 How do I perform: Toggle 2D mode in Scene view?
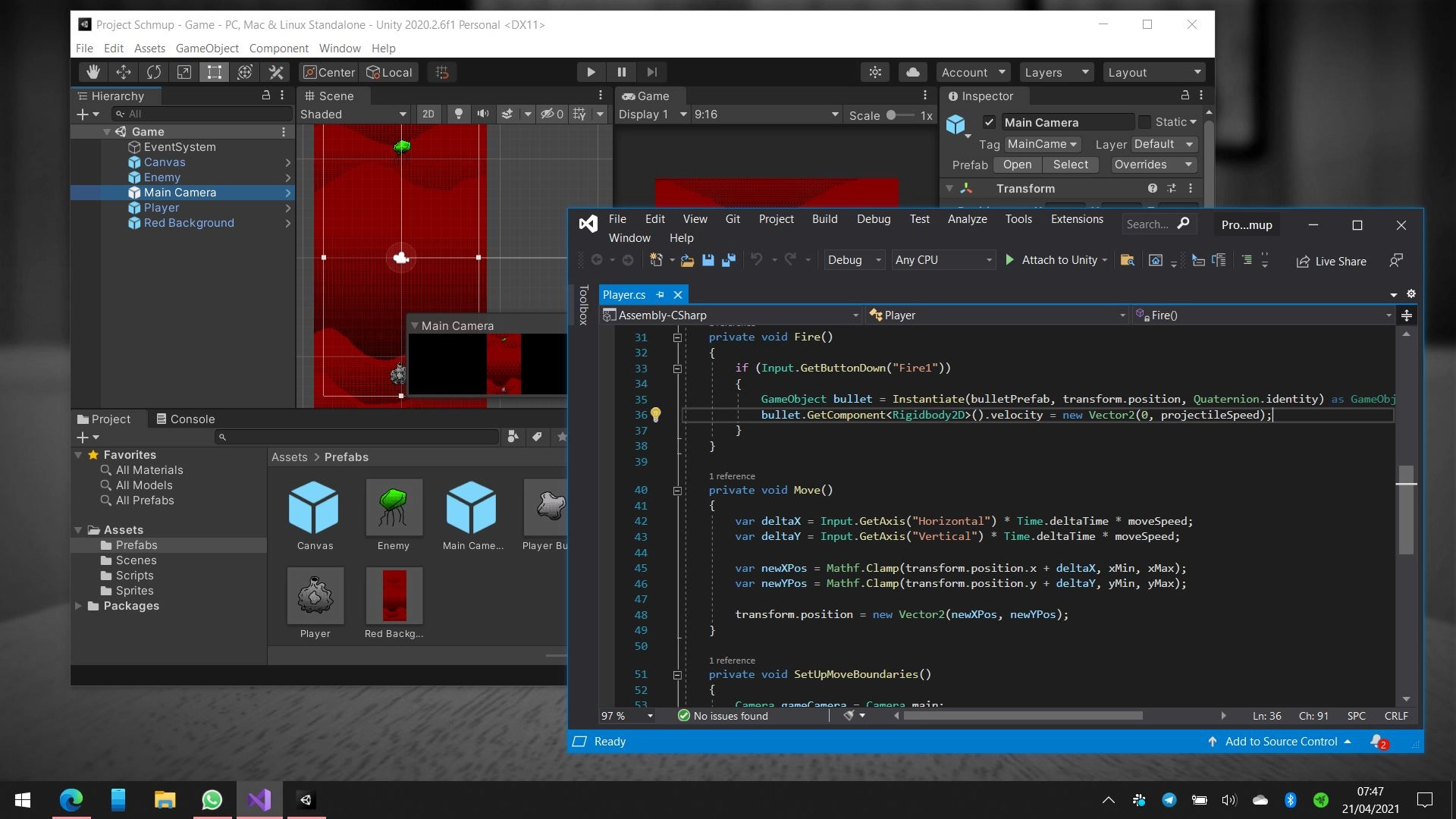(x=428, y=114)
